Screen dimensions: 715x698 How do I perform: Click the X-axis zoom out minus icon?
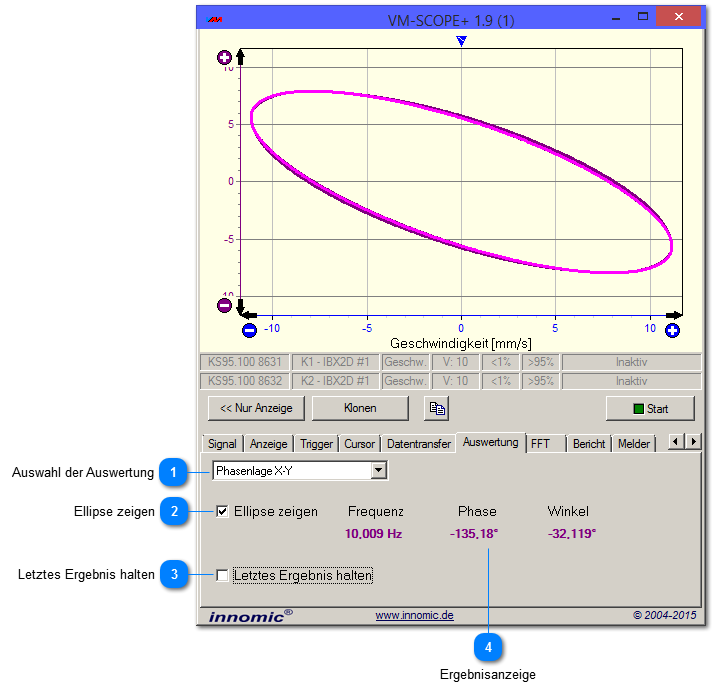pos(250,330)
